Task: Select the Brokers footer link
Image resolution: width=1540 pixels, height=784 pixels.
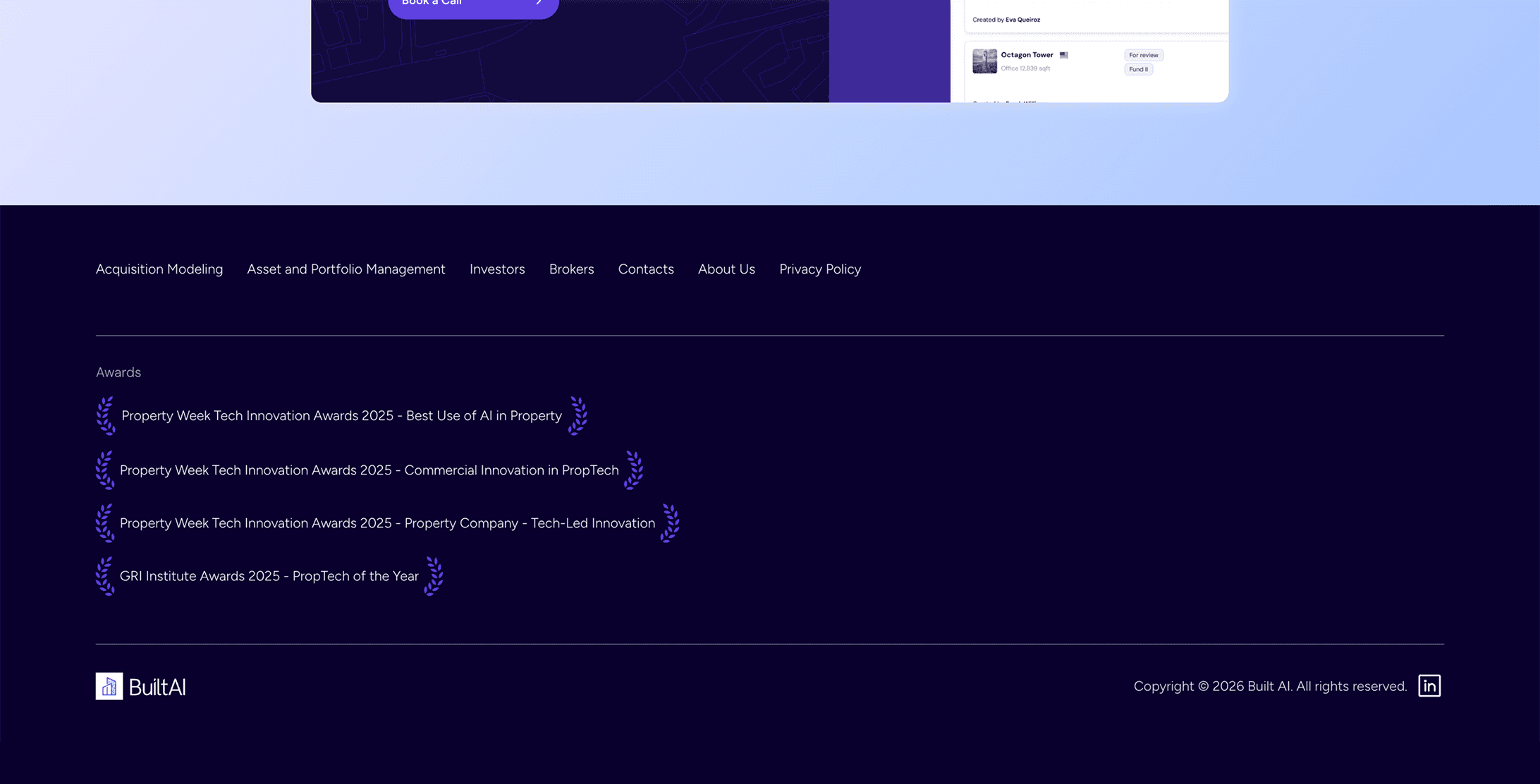Action: 571,269
